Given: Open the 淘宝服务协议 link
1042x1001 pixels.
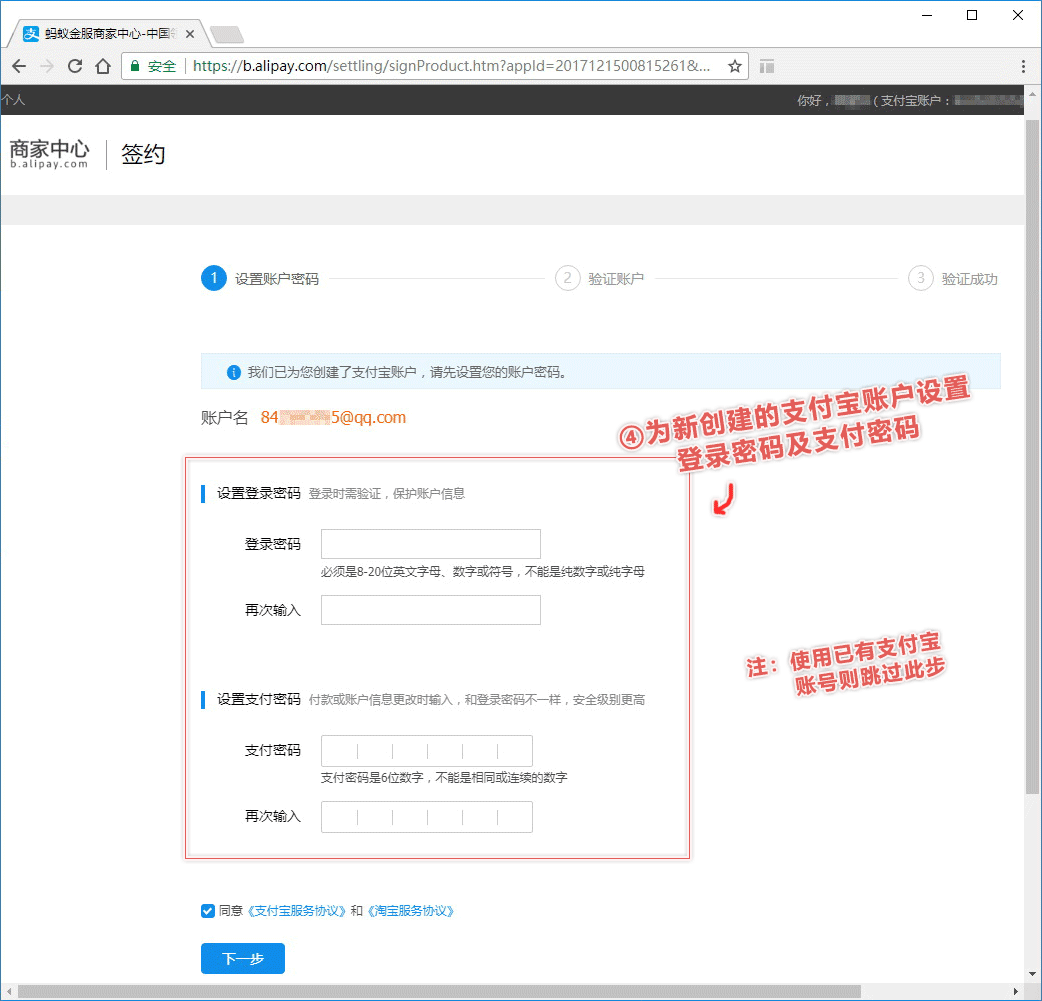Looking at the screenshot, I should pyautogui.click(x=411, y=911).
